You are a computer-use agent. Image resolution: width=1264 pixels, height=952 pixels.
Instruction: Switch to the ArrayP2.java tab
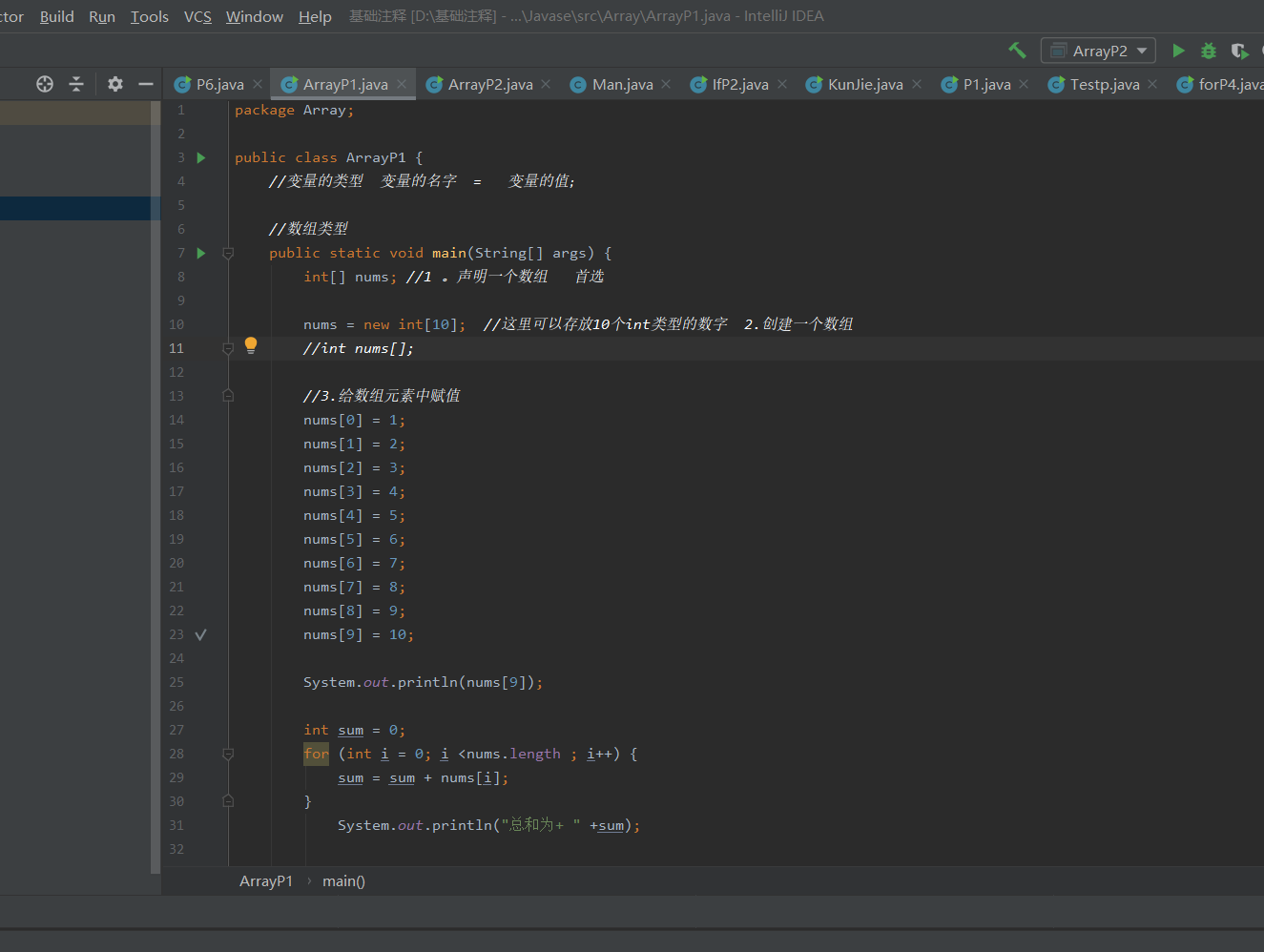point(489,85)
